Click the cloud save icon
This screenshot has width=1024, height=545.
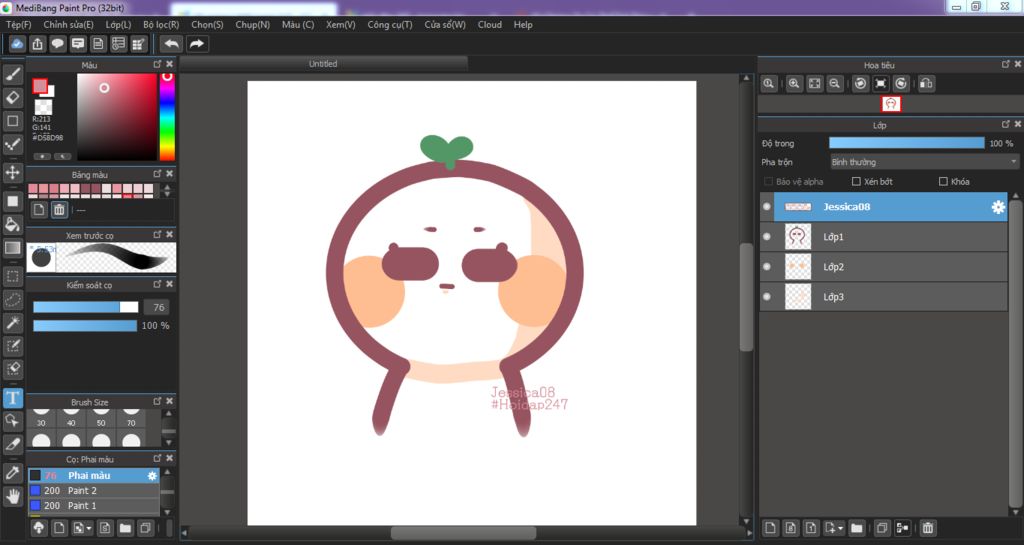coord(17,44)
